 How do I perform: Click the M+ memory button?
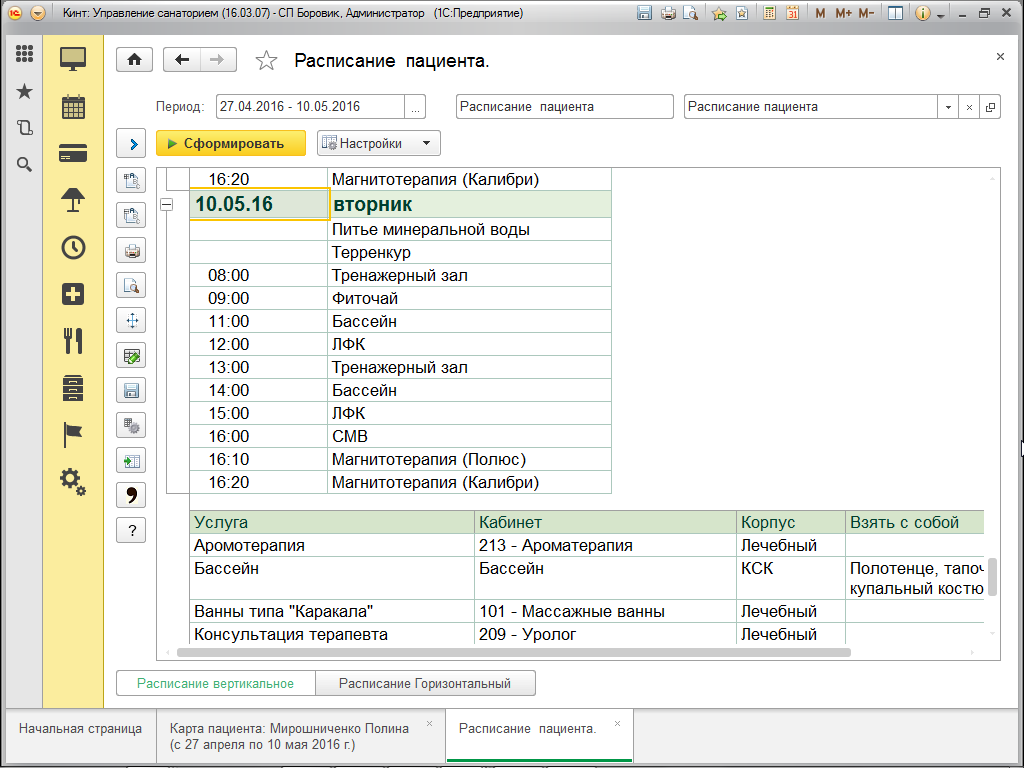pyautogui.click(x=843, y=13)
